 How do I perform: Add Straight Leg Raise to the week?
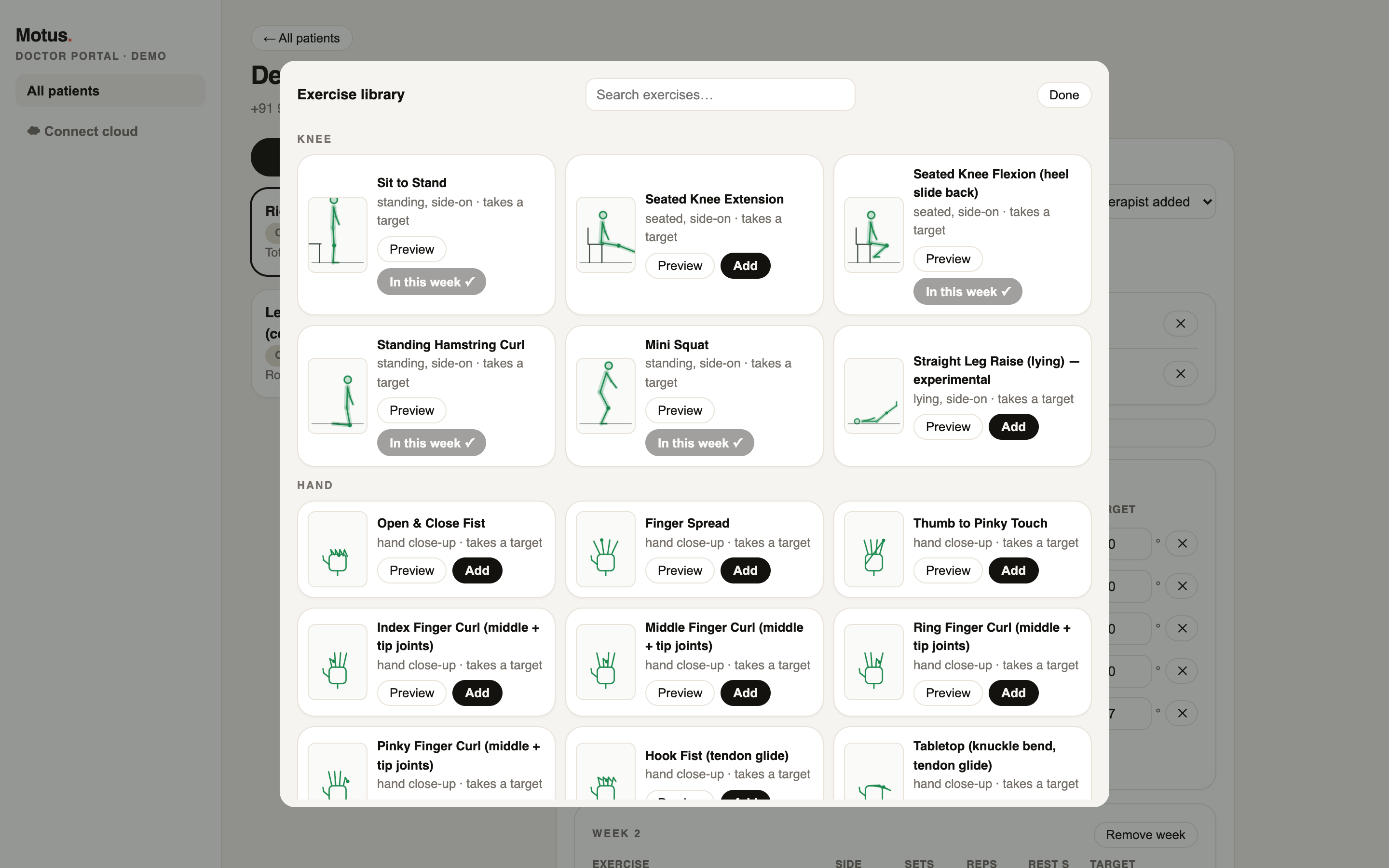point(1013,427)
